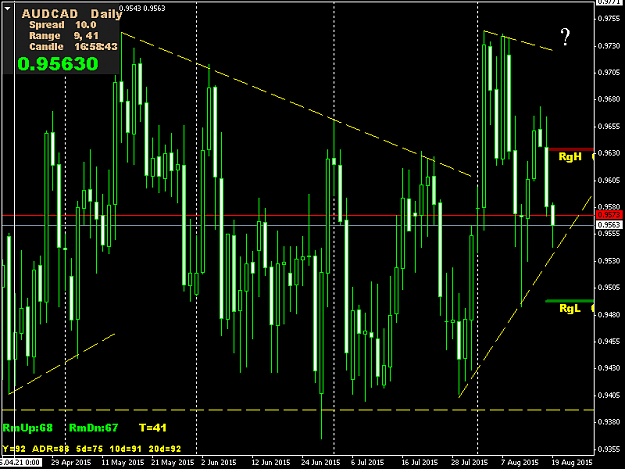
Task: Click the RmUp:68 indicator text
Action: point(28,428)
